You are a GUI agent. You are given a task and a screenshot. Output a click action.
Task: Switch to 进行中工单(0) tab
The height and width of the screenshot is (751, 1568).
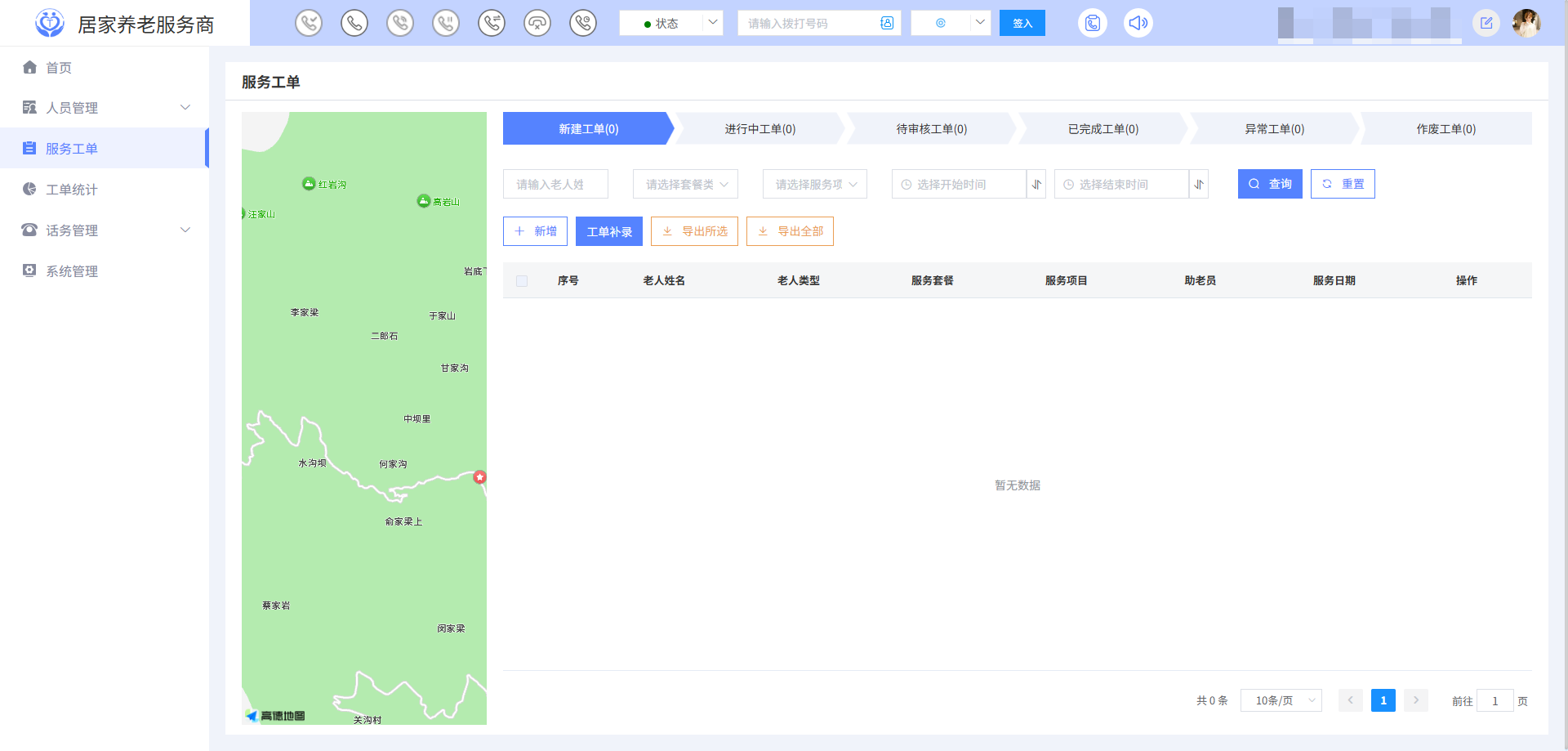click(x=760, y=128)
